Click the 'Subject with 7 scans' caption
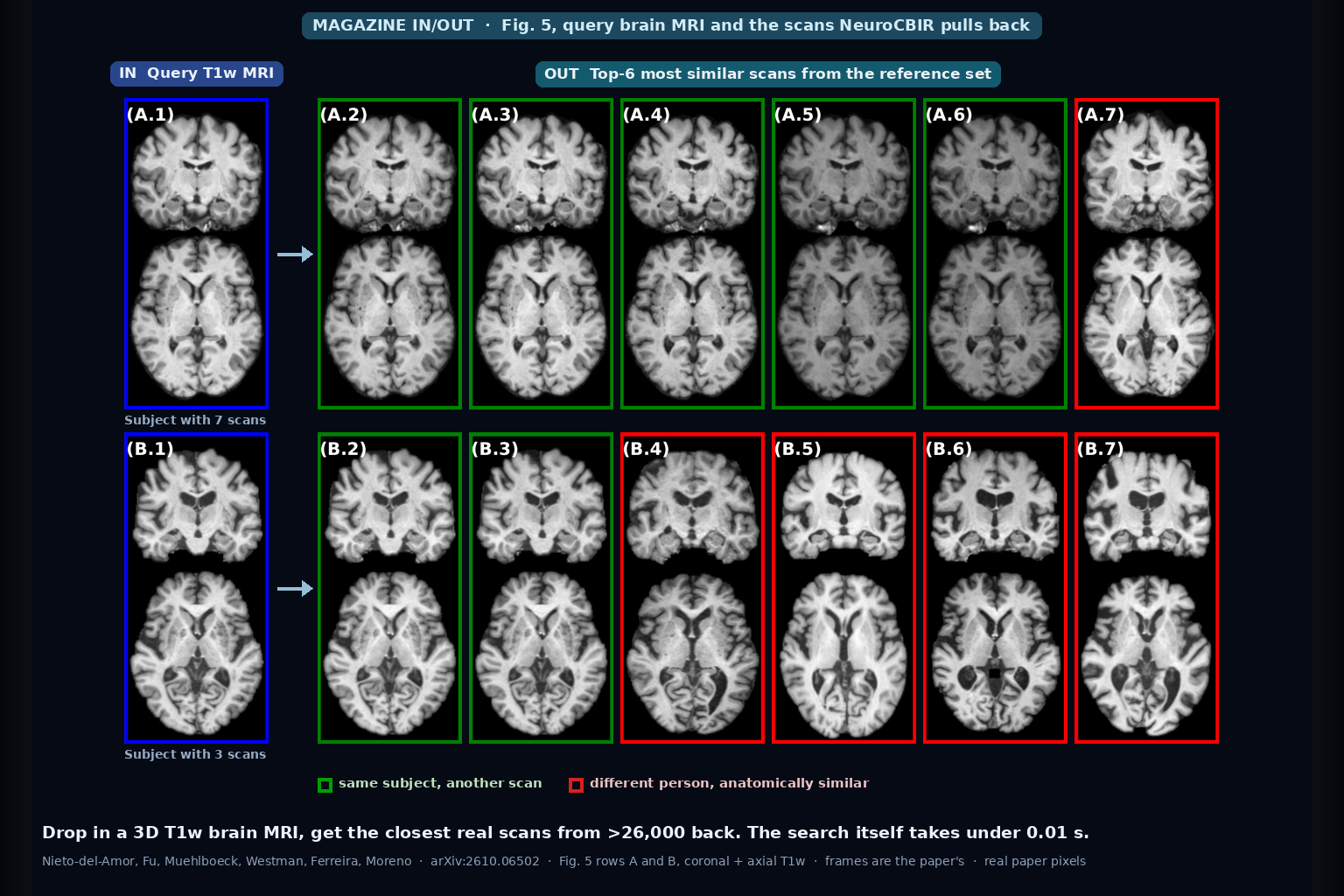Viewport: 1344px width, 896px height. [195, 420]
